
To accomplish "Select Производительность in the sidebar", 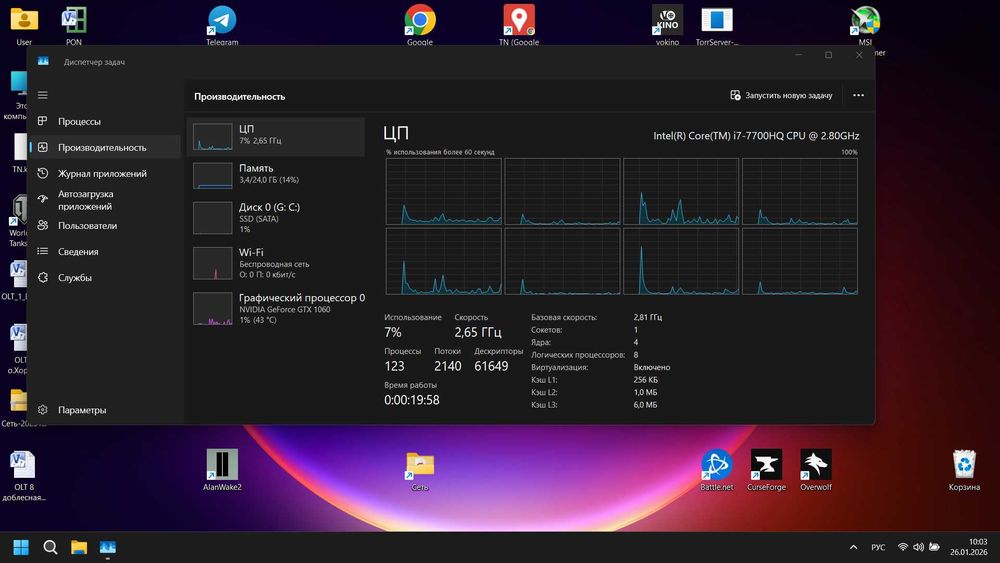I will [105, 147].
